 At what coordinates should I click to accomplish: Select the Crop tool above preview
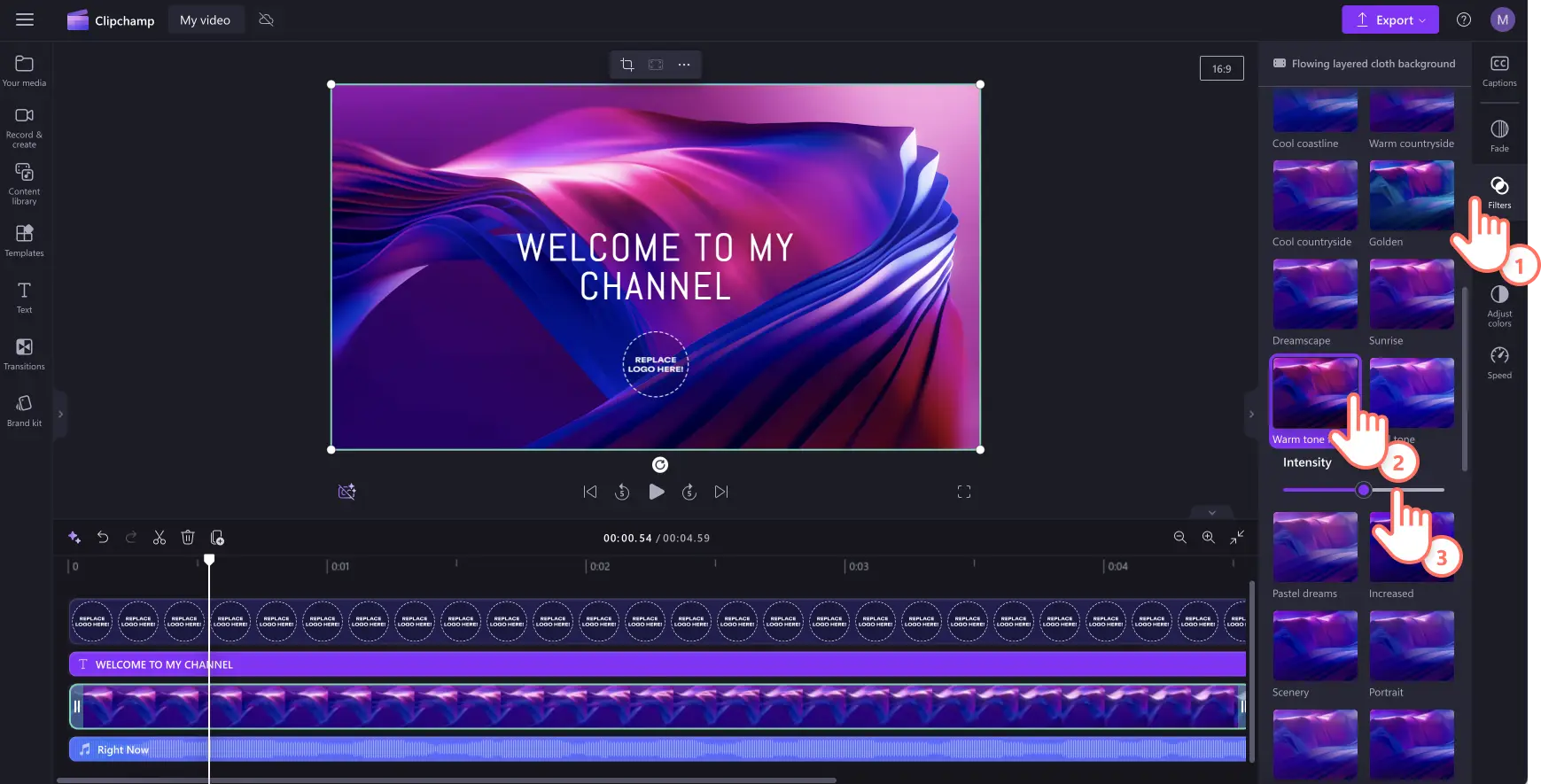627,65
